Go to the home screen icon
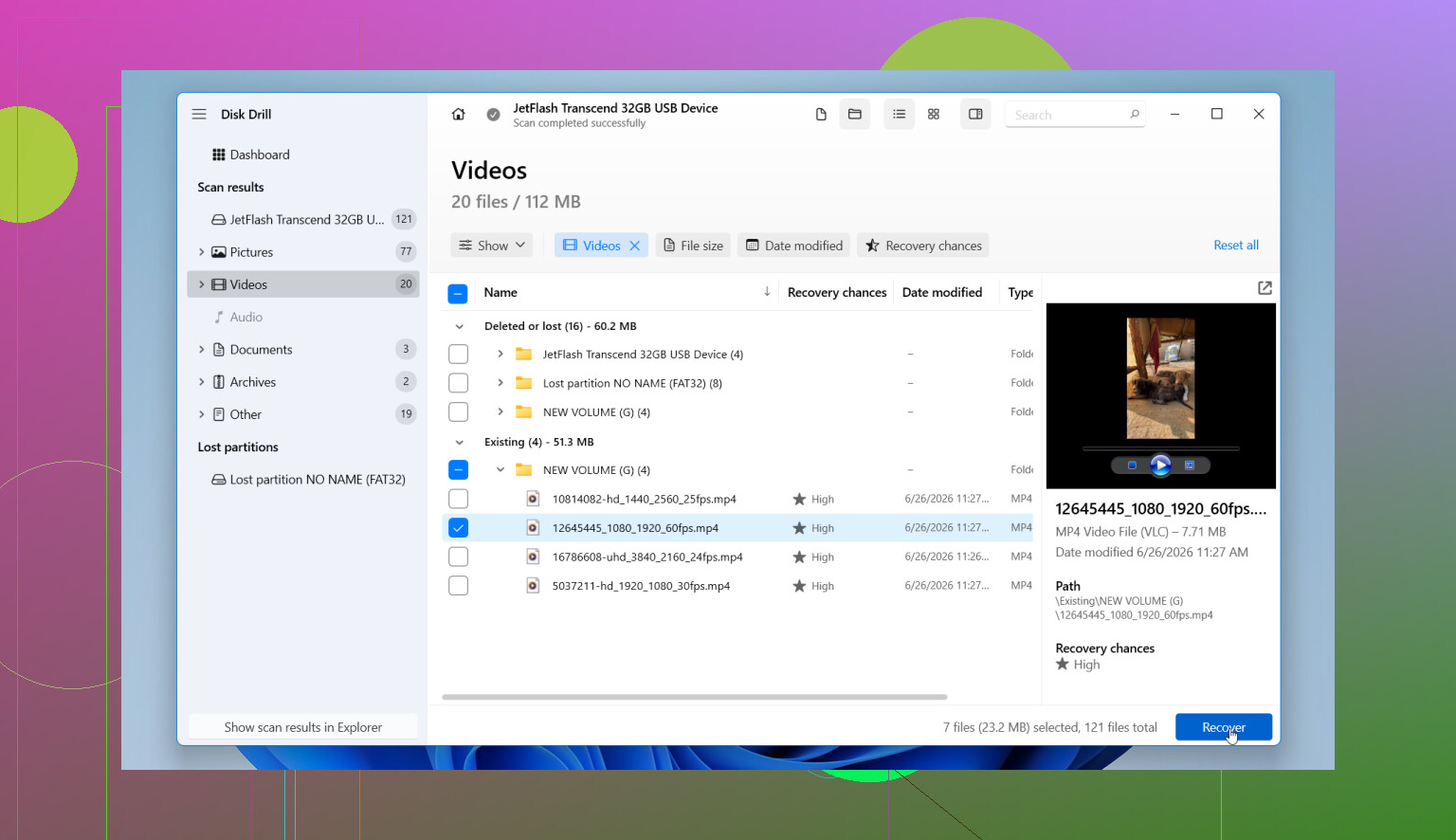This screenshot has height=840, width=1456. (x=458, y=115)
